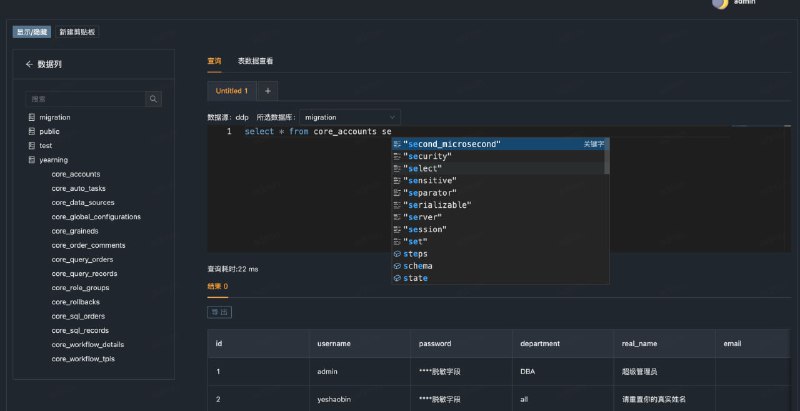Select the core_order_comments table

click(88, 245)
